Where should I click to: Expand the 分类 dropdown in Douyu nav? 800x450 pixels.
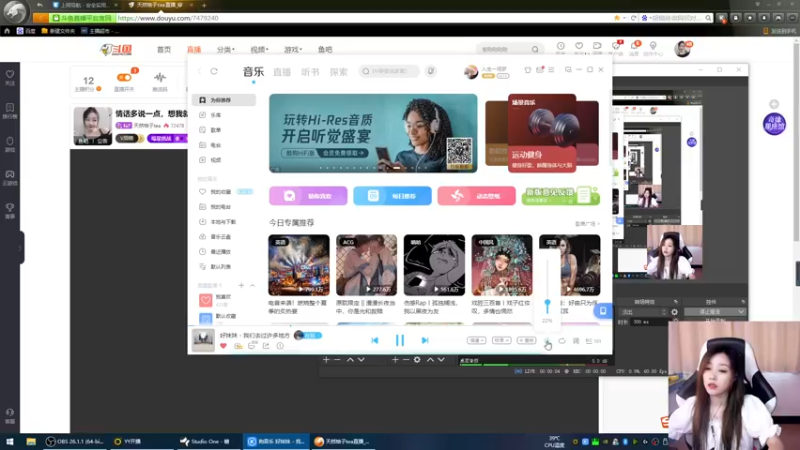(226, 49)
